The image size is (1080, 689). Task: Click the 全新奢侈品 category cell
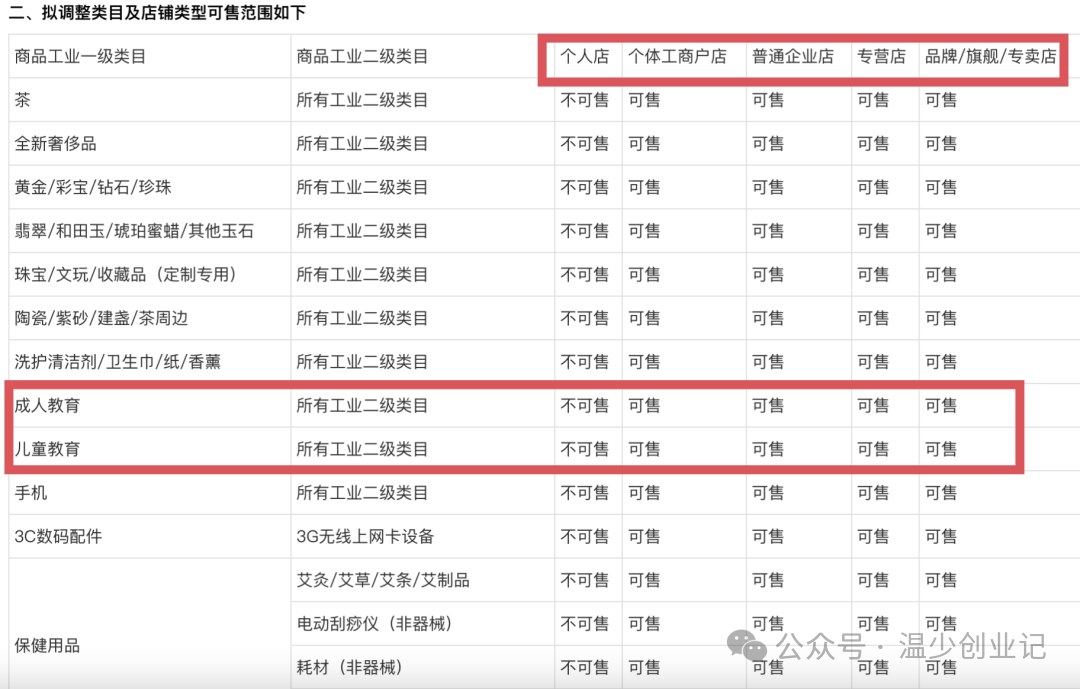coord(56,144)
